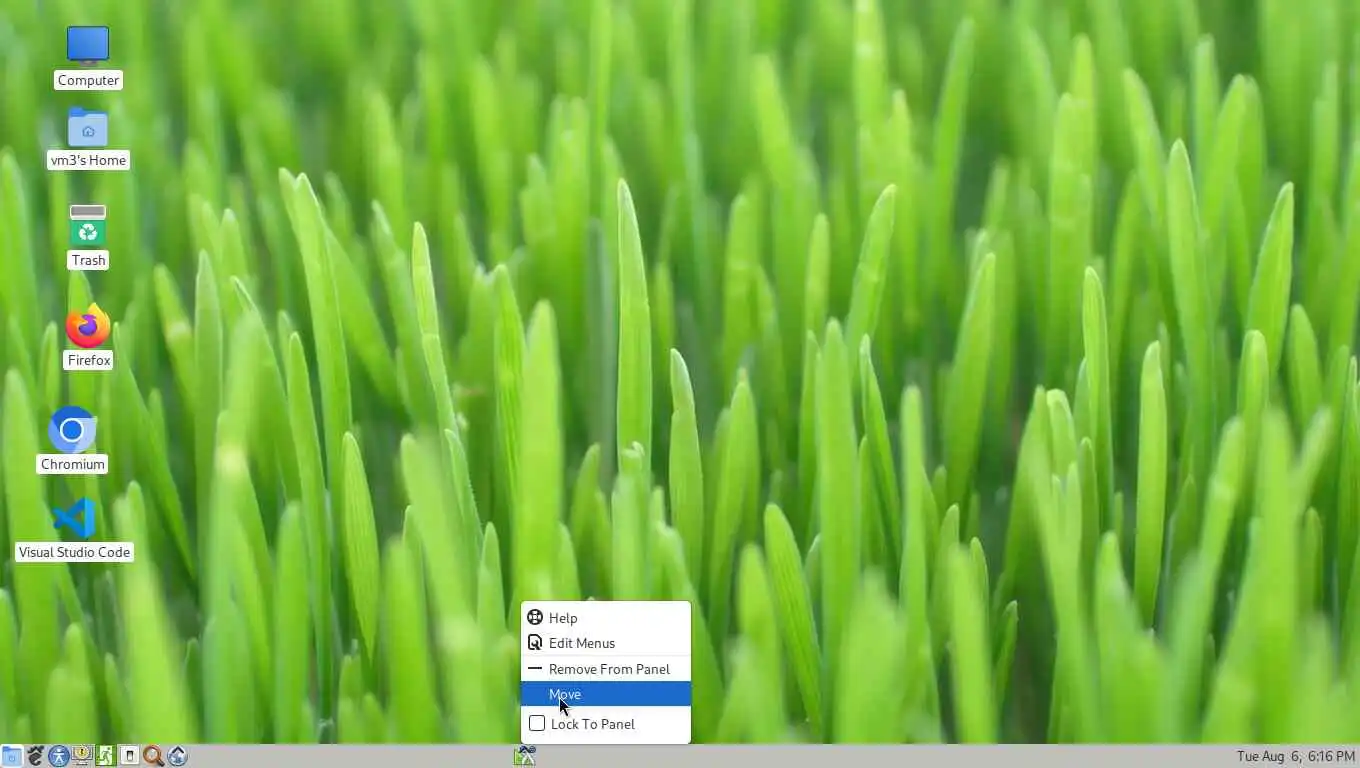This screenshot has width=1360, height=768.
Task: Click the white device icon in panel
Action: point(129,756)
